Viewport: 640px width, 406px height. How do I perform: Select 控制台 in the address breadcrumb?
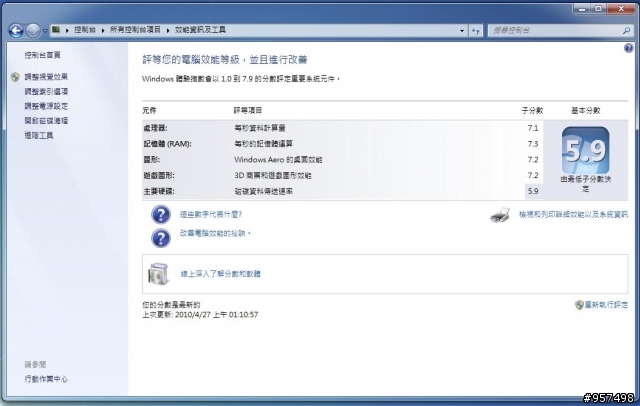point(85,30)
